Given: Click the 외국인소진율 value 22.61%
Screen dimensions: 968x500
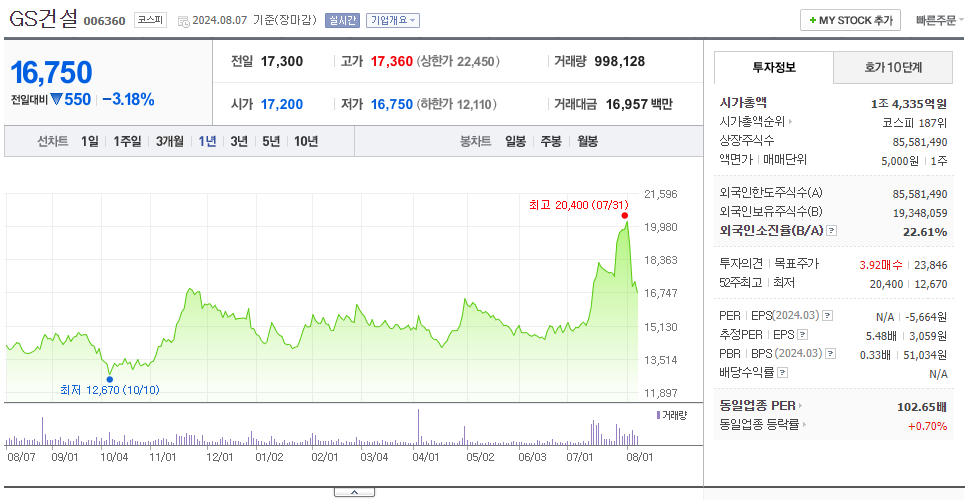Looking at the screenshot, I should 927,231.
